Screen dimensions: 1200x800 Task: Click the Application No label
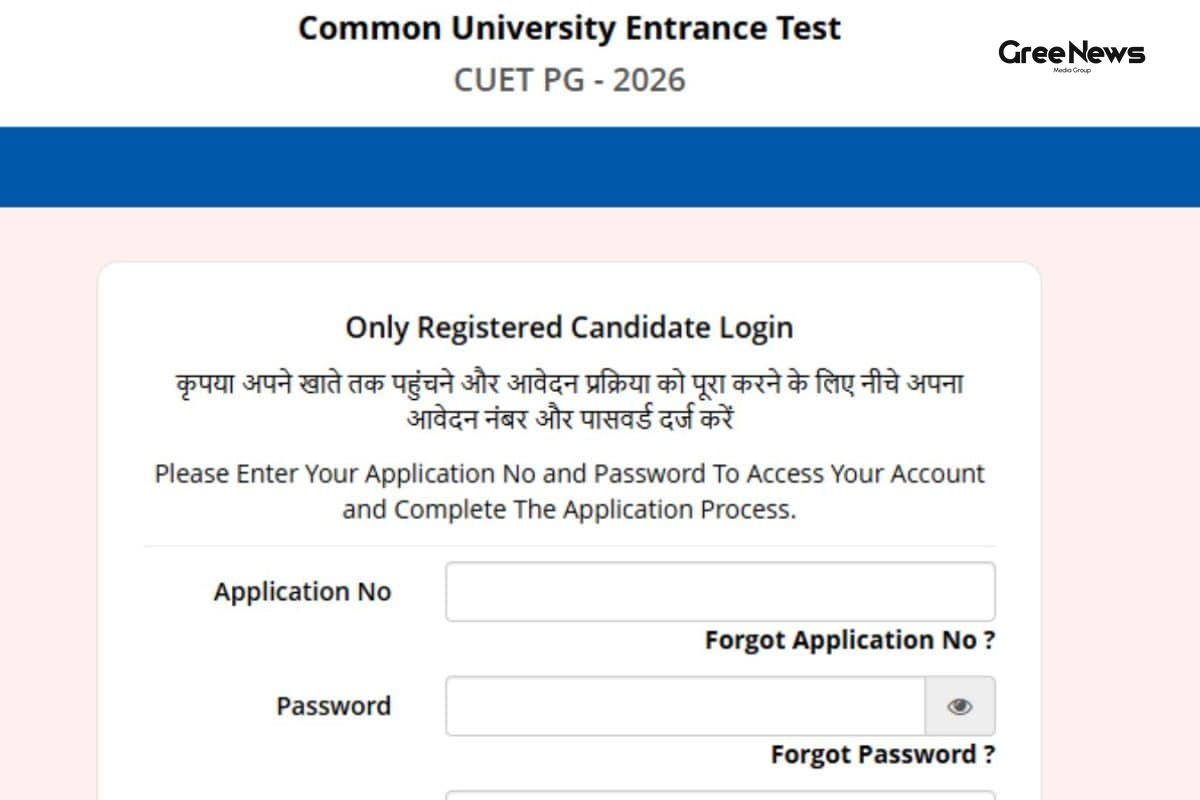[302, 591]
